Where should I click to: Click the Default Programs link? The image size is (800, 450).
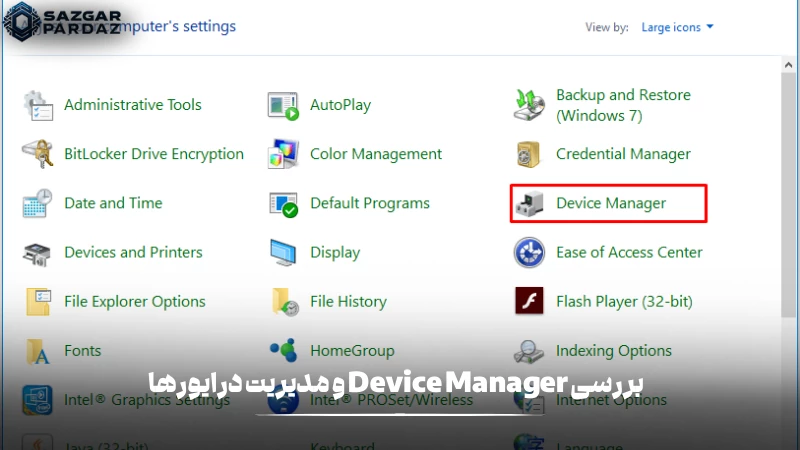pyautogui.click(x=370, y=203)
